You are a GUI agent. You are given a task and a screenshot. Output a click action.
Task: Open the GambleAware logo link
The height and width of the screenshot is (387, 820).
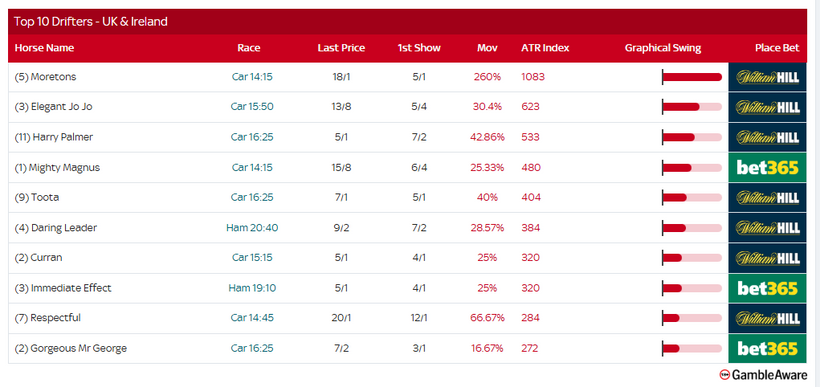pyautogui.click(x=763, y=374)
